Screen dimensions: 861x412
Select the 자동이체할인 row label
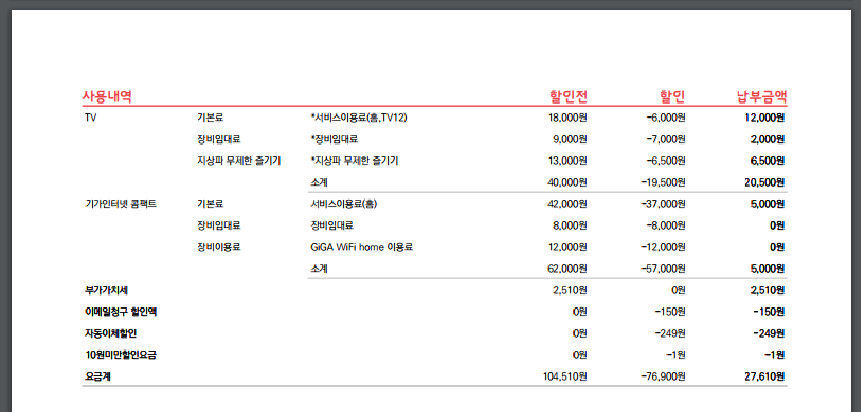tap(111, 333)
